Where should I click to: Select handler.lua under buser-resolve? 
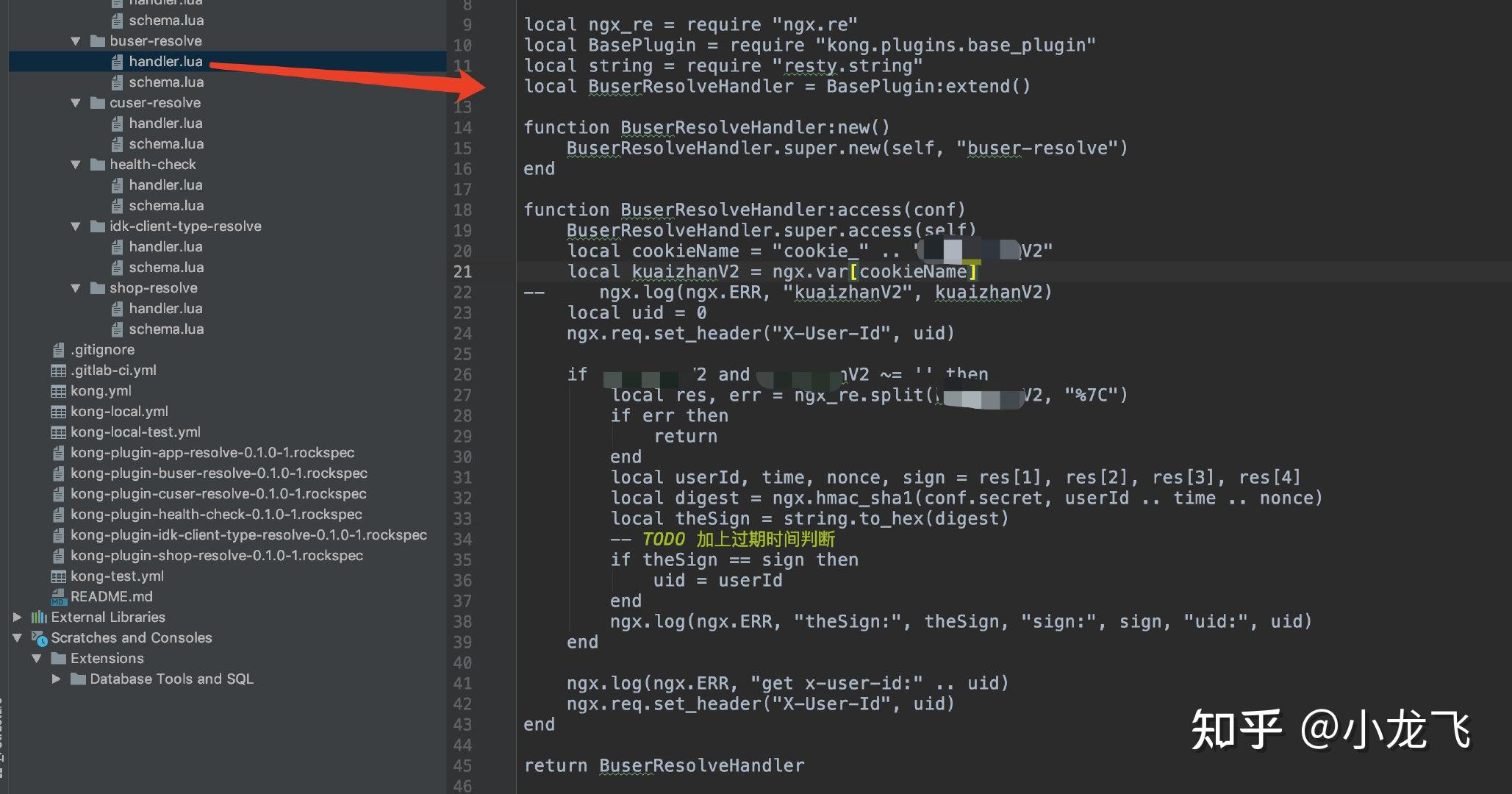point(165,62)
